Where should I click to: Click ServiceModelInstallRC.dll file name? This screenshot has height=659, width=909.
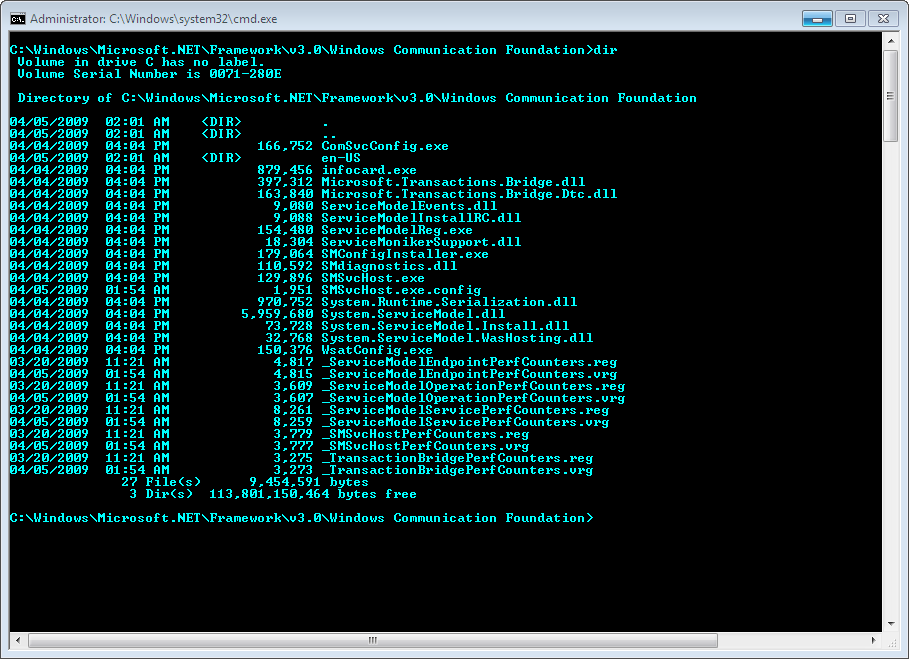click(x=421, y=218)
